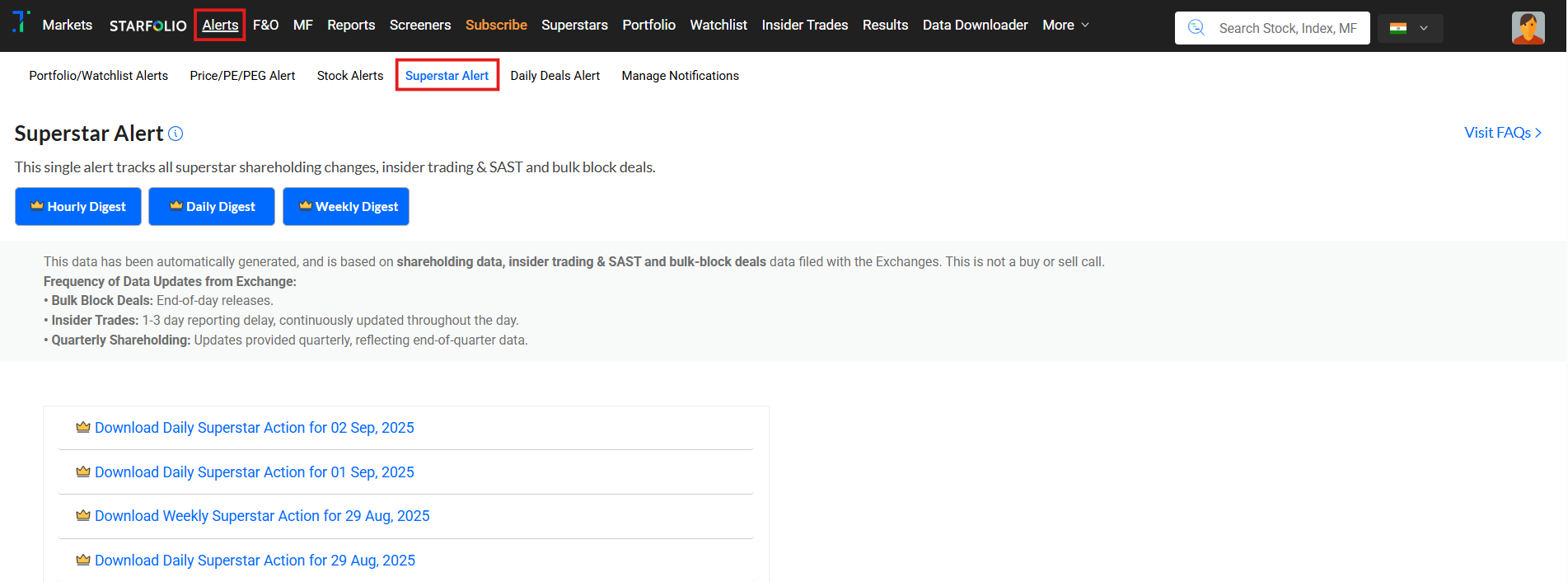Open the Reports menu
Screen dimensions: 1568x582
[351, 26]
